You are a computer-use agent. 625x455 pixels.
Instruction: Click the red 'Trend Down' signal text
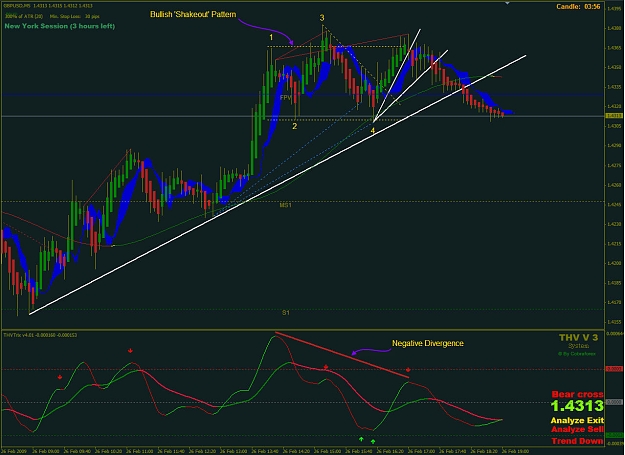coord(577,441)
